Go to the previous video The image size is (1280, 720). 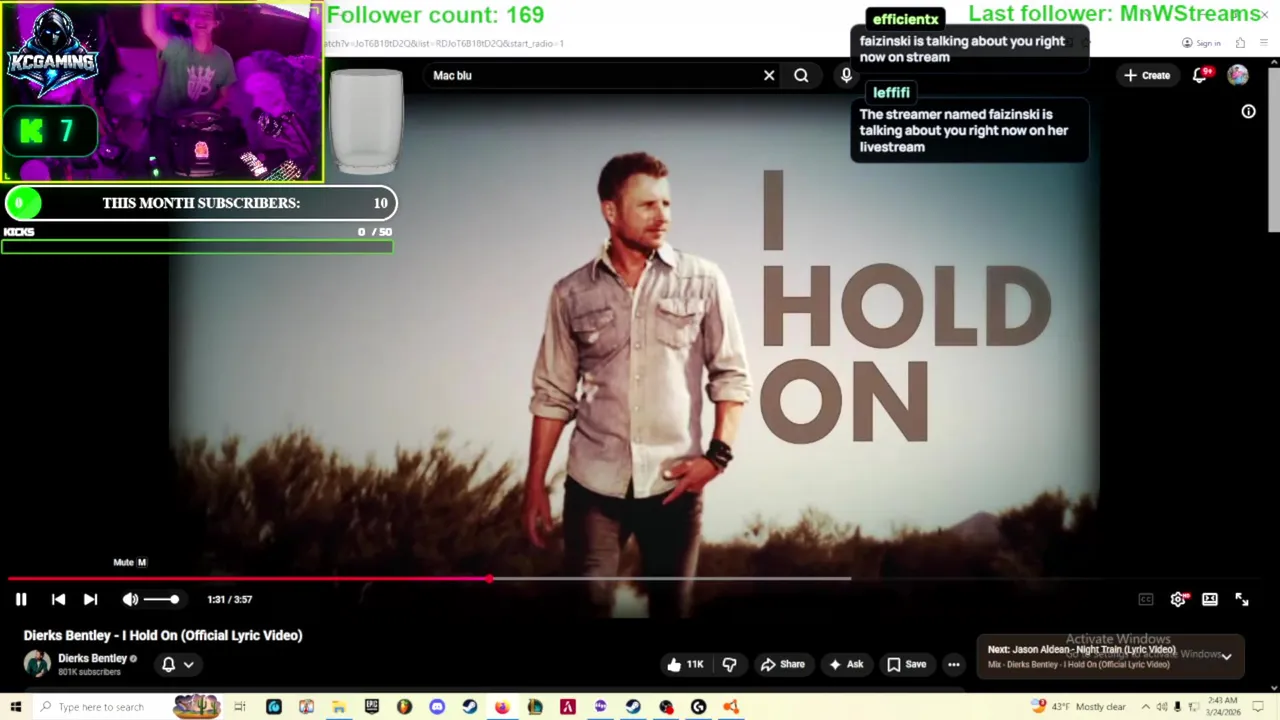tap(58, 599)
